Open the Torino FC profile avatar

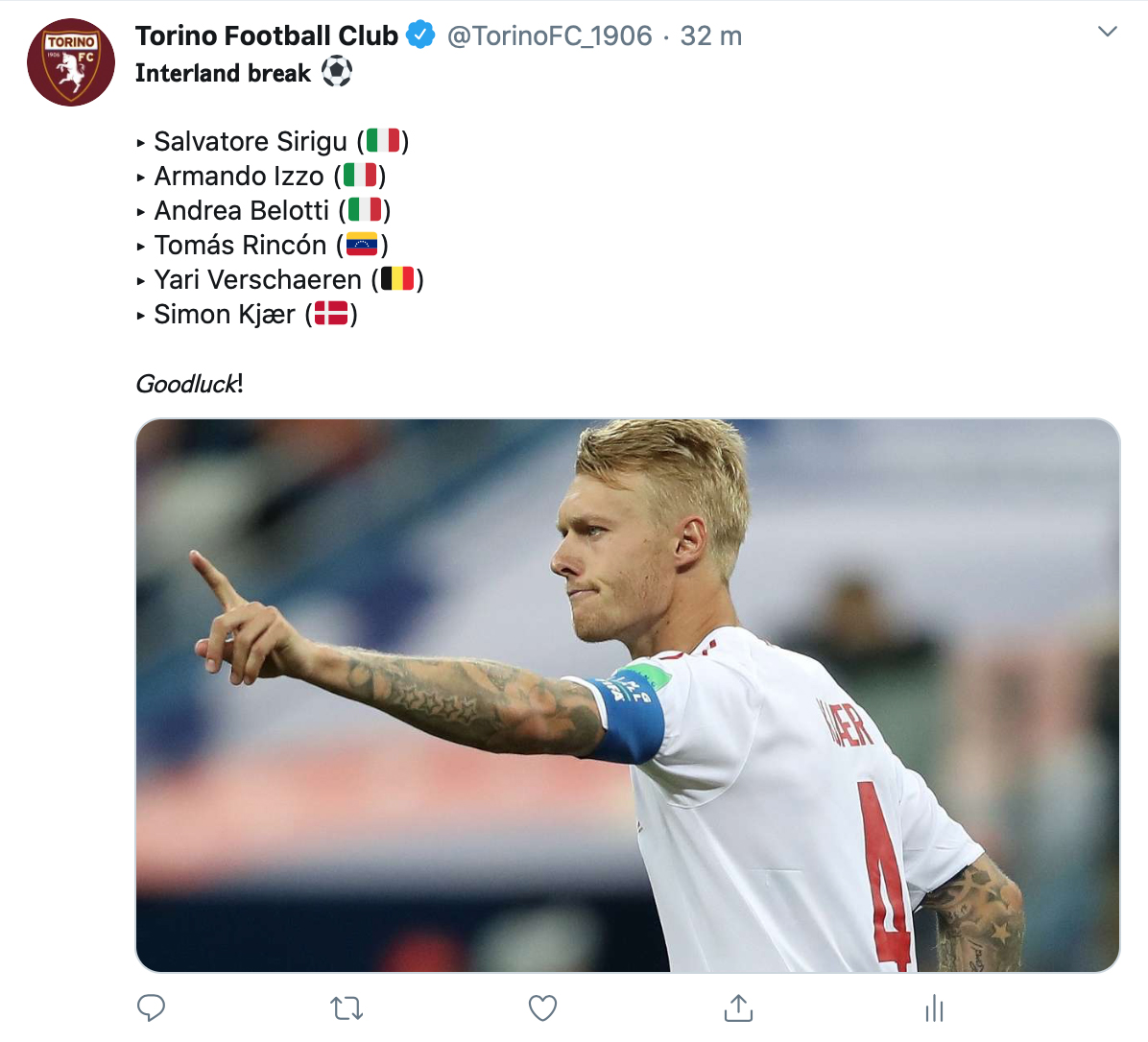(71, 62)
